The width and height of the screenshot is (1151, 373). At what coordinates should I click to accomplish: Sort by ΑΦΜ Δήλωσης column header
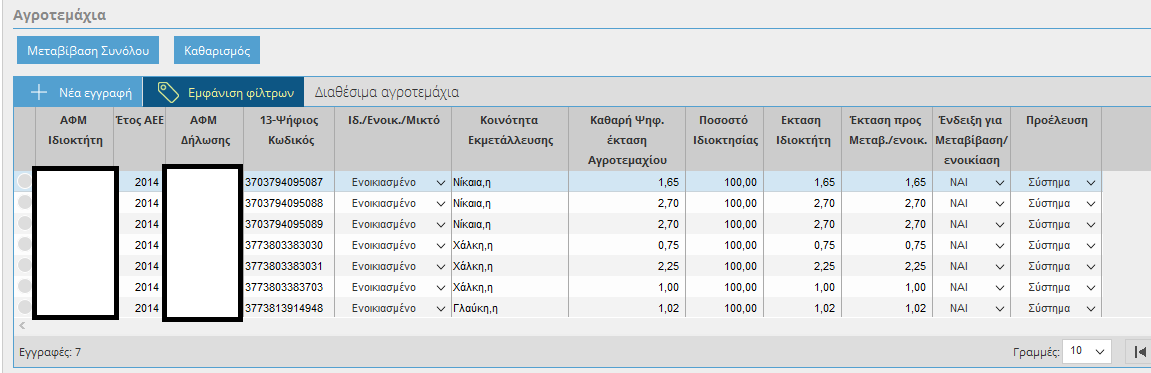point(203,140)
